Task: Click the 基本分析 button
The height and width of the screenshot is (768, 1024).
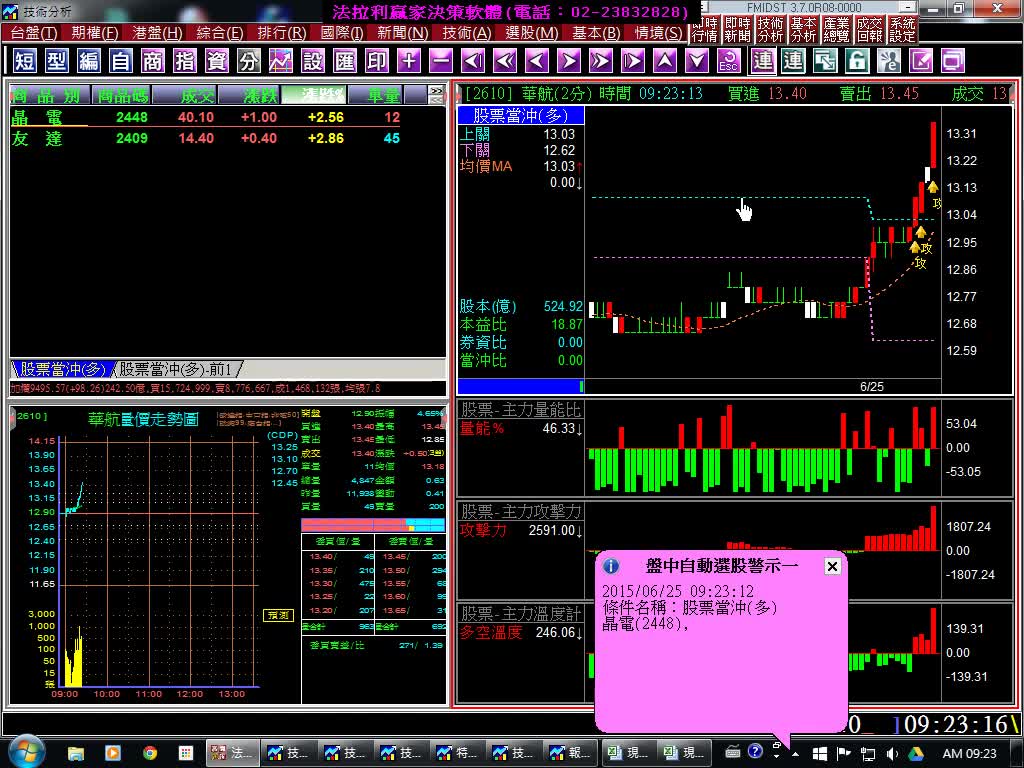Action: [803, 30]
